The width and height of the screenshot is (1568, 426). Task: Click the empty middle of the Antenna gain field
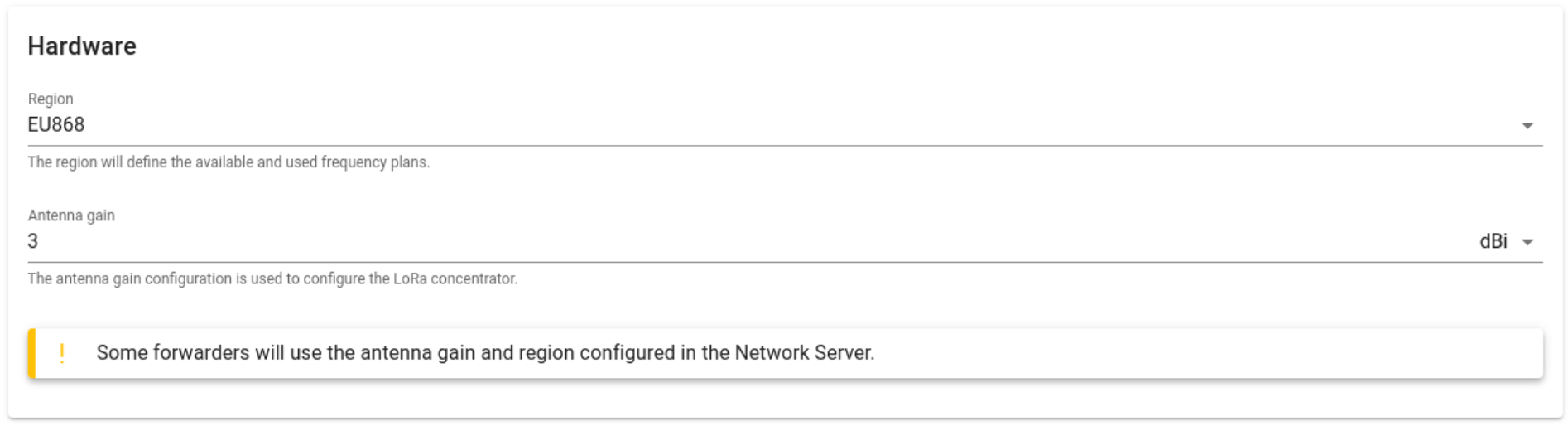(x=745, y=241)
